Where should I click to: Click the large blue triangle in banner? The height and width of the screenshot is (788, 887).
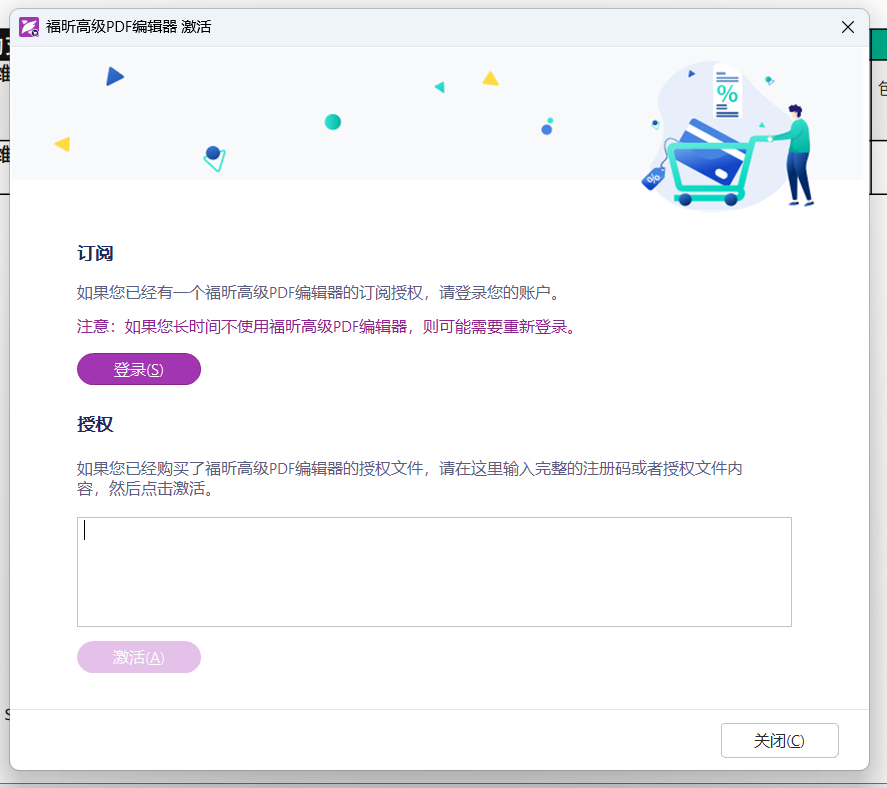114,76
